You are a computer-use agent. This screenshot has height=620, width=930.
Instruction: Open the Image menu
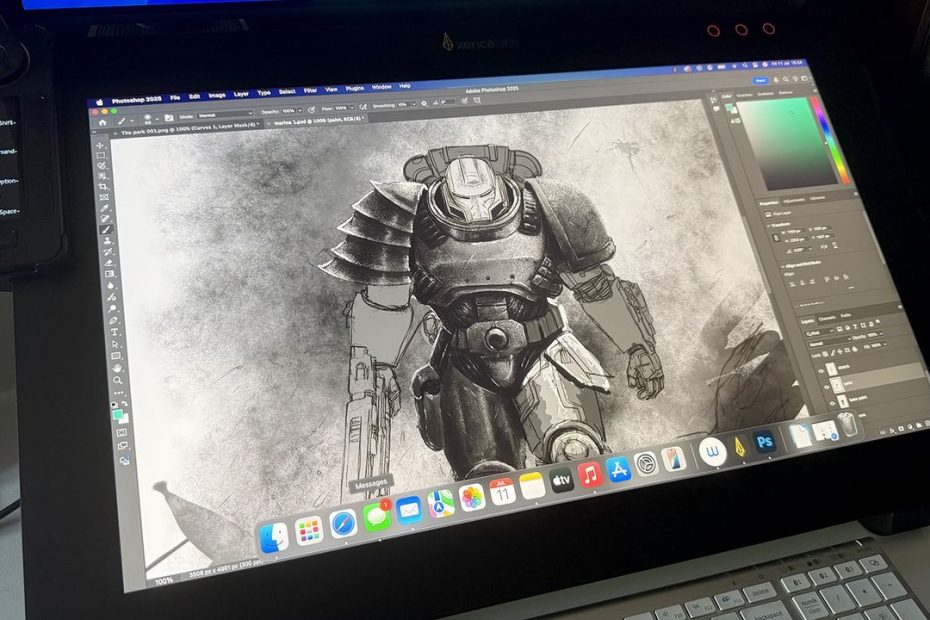click(x=216, y=95)
